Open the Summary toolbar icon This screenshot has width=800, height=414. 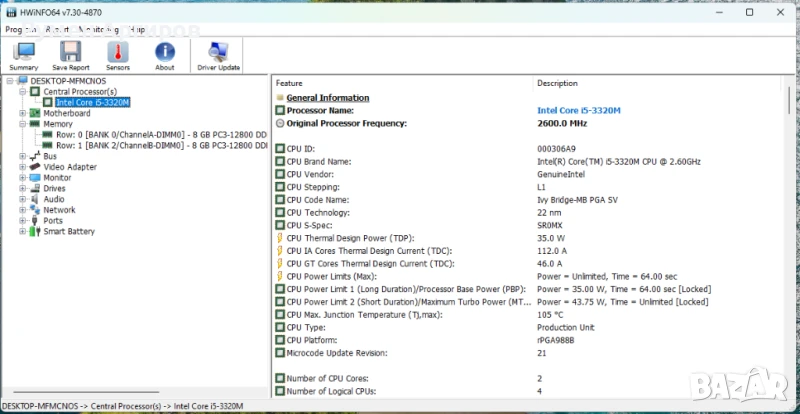(x=24, y=55)
